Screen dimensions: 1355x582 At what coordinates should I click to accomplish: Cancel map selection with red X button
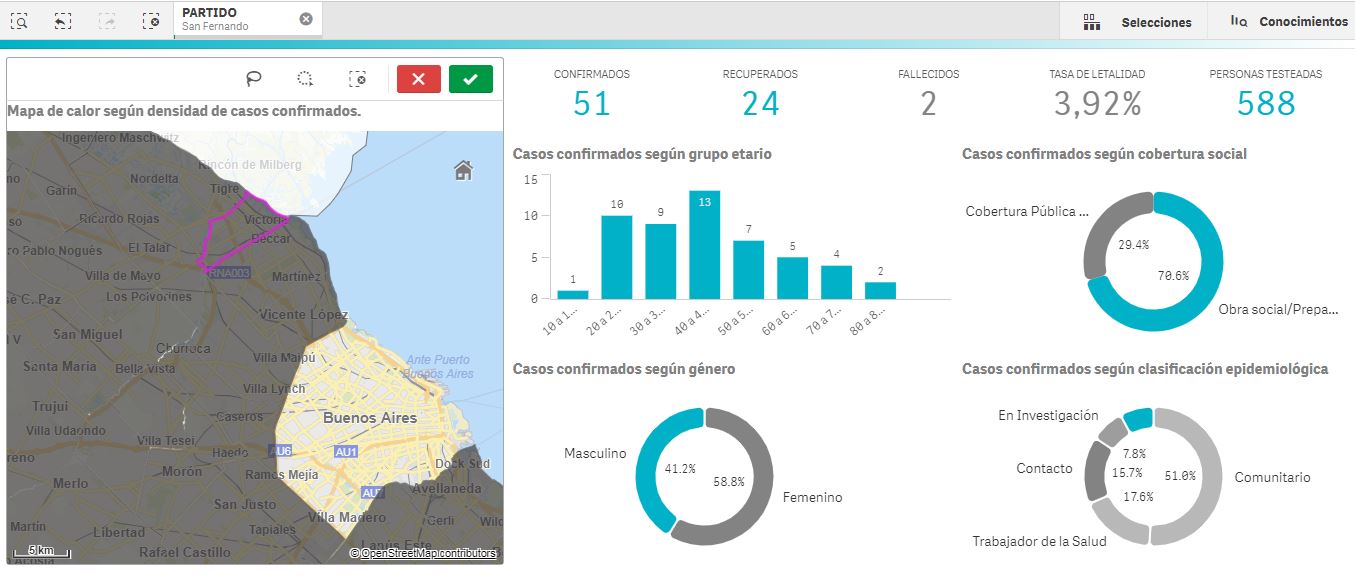(418, 79)
